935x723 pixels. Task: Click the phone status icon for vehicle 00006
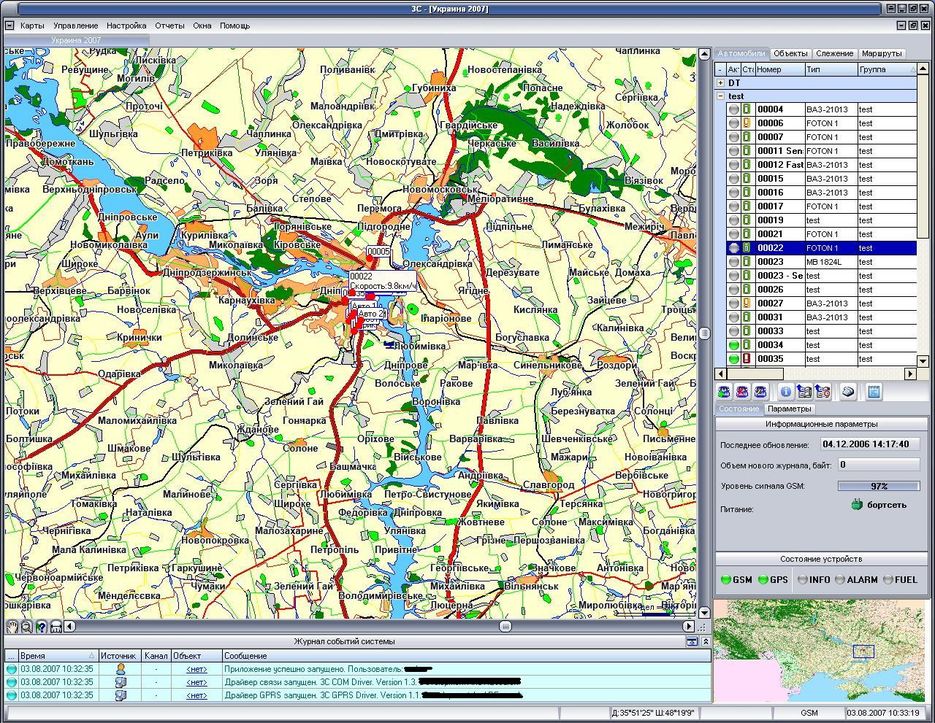(x=746, y=123)
